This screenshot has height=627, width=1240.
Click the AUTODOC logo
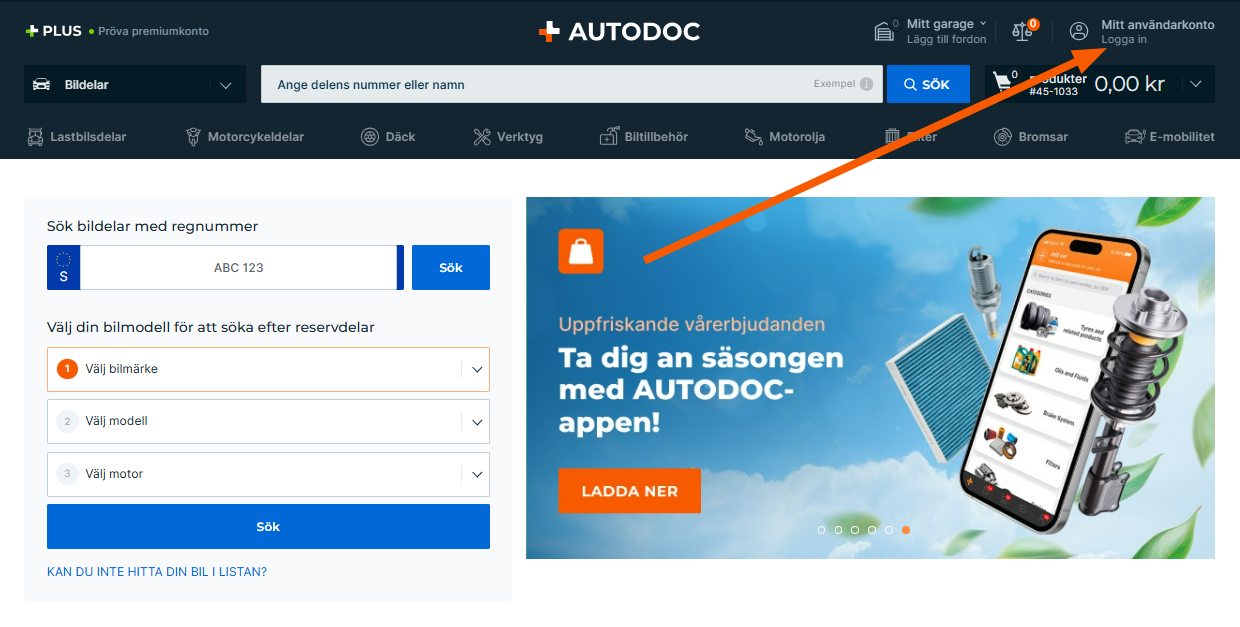coord(619,31)
